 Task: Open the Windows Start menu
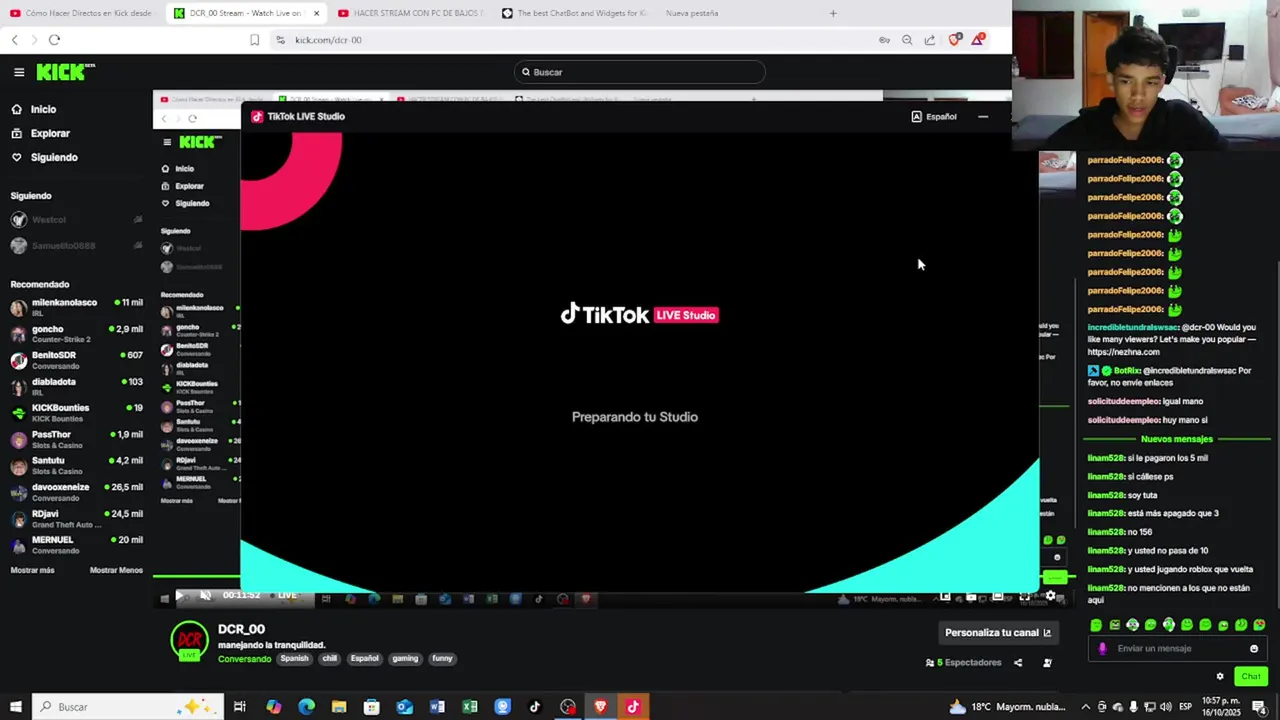(15, 707)
